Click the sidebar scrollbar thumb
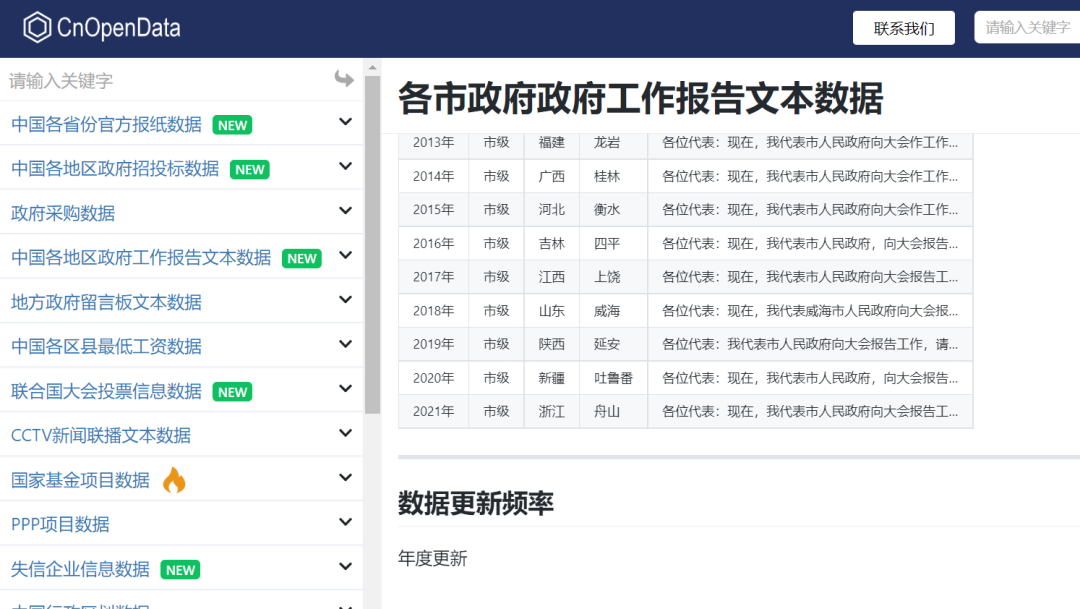Viewport: 1080px width, 609px height. [373, 245]
